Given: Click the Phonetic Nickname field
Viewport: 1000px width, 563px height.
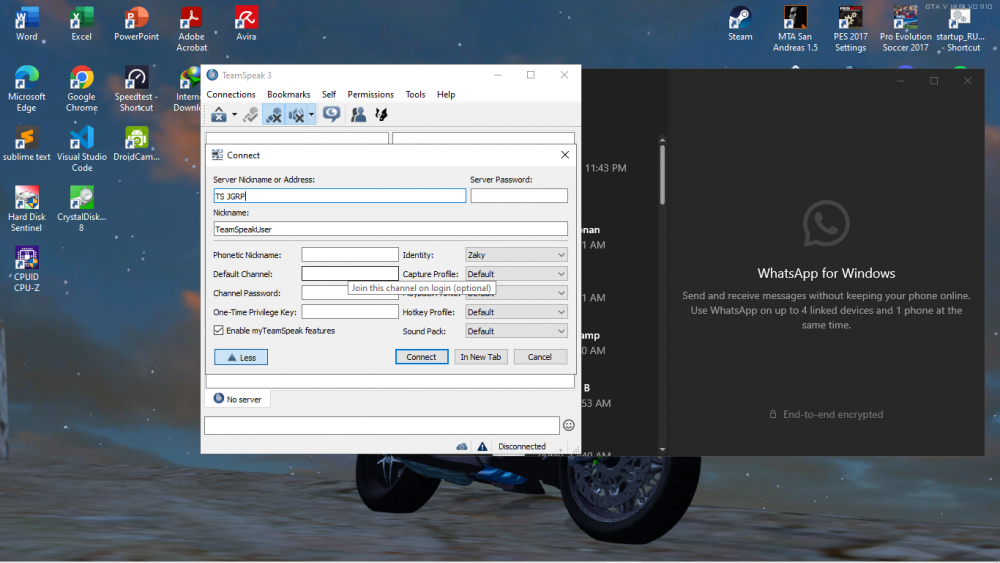Looking at the screenshot, I should pos(349,254).
